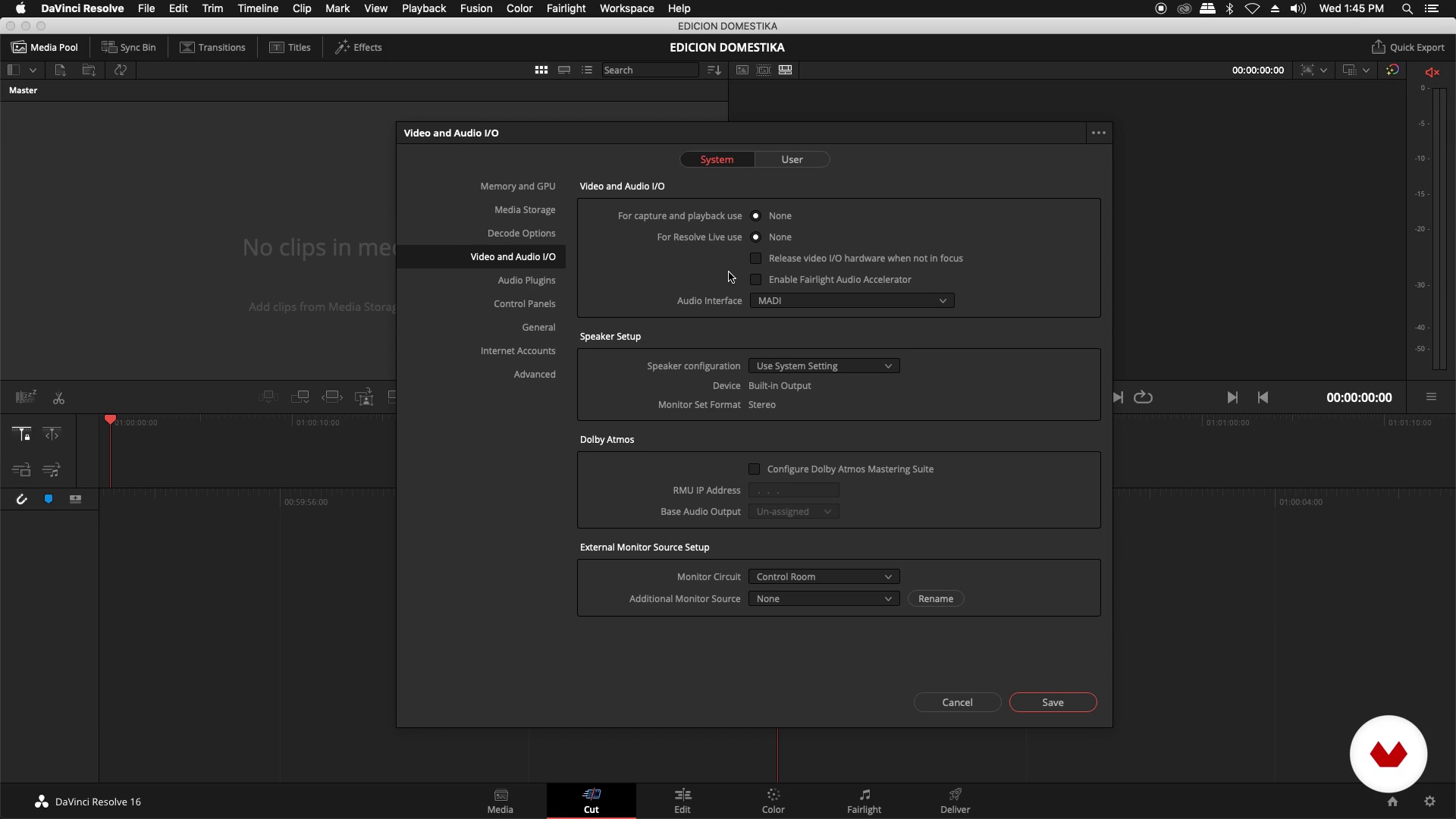
Task: Open the Effects panel
Action: point(358,47)
